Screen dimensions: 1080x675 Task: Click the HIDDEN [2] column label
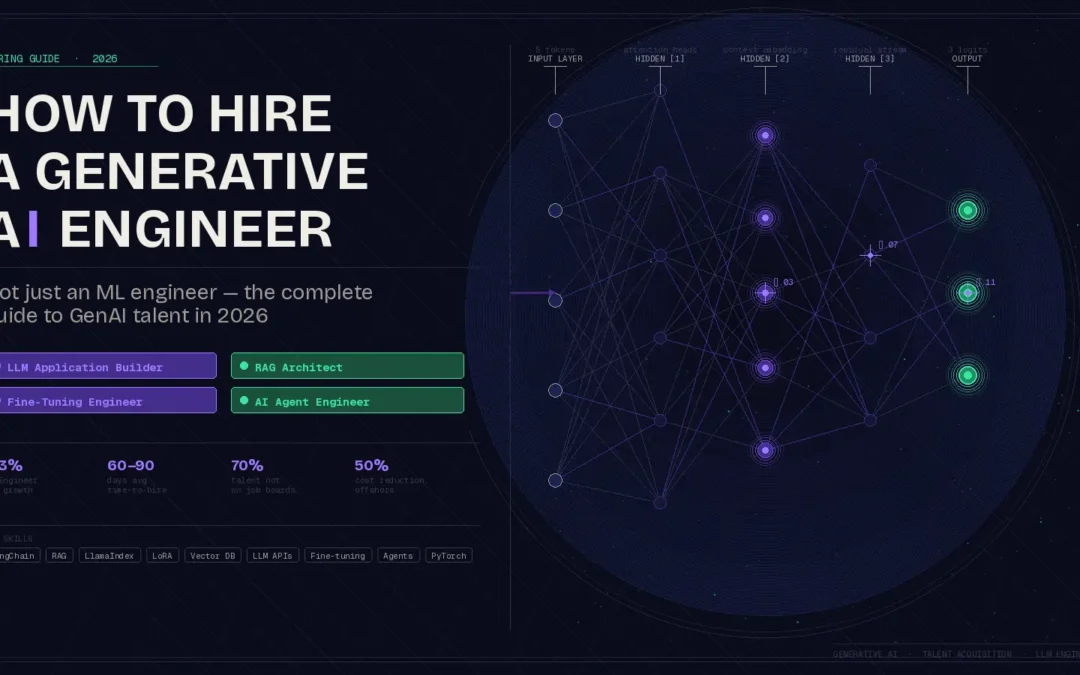click(x=765, y=59)
